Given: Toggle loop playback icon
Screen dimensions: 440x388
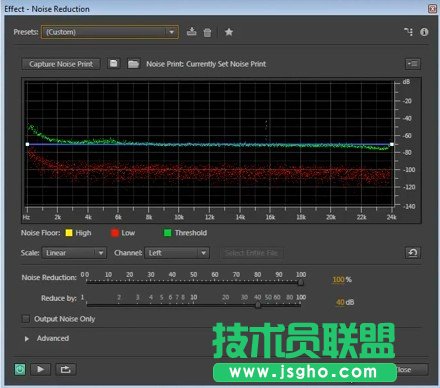Looking at the screenshot, I should pyautogui.click(x=65, y=369).
